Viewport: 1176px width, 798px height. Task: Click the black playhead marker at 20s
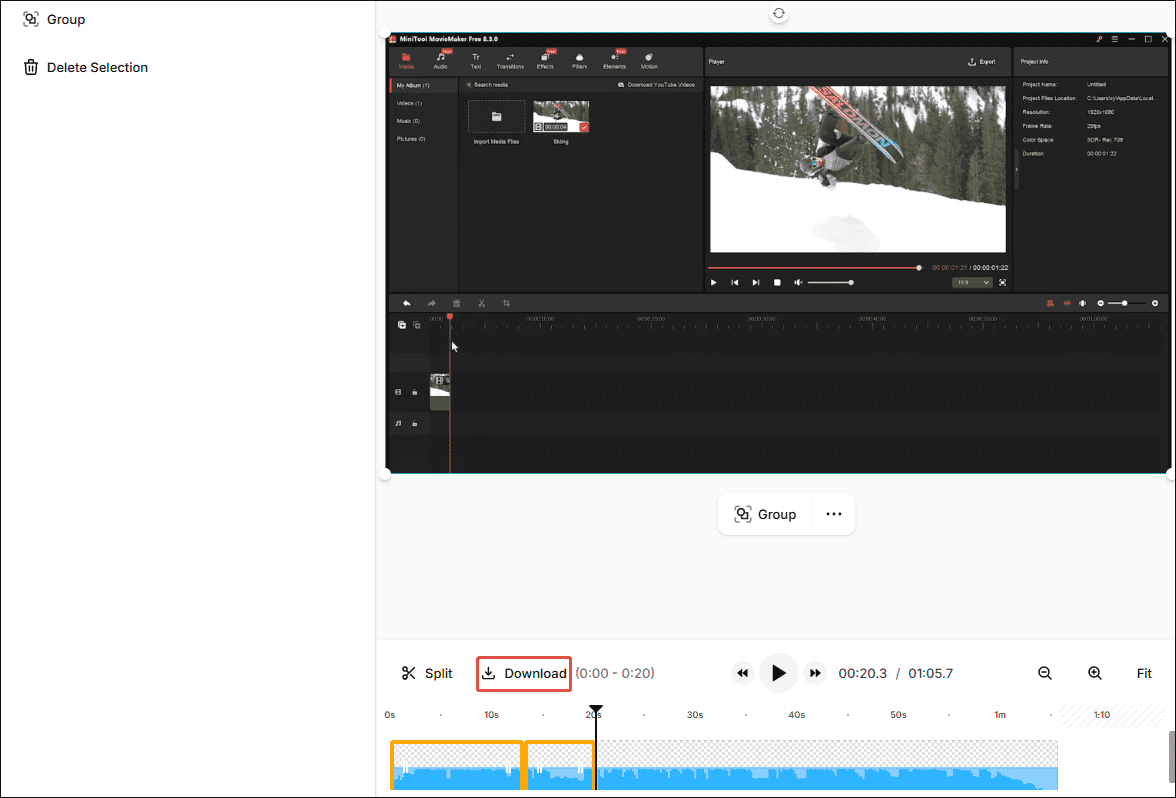(596, 709)
